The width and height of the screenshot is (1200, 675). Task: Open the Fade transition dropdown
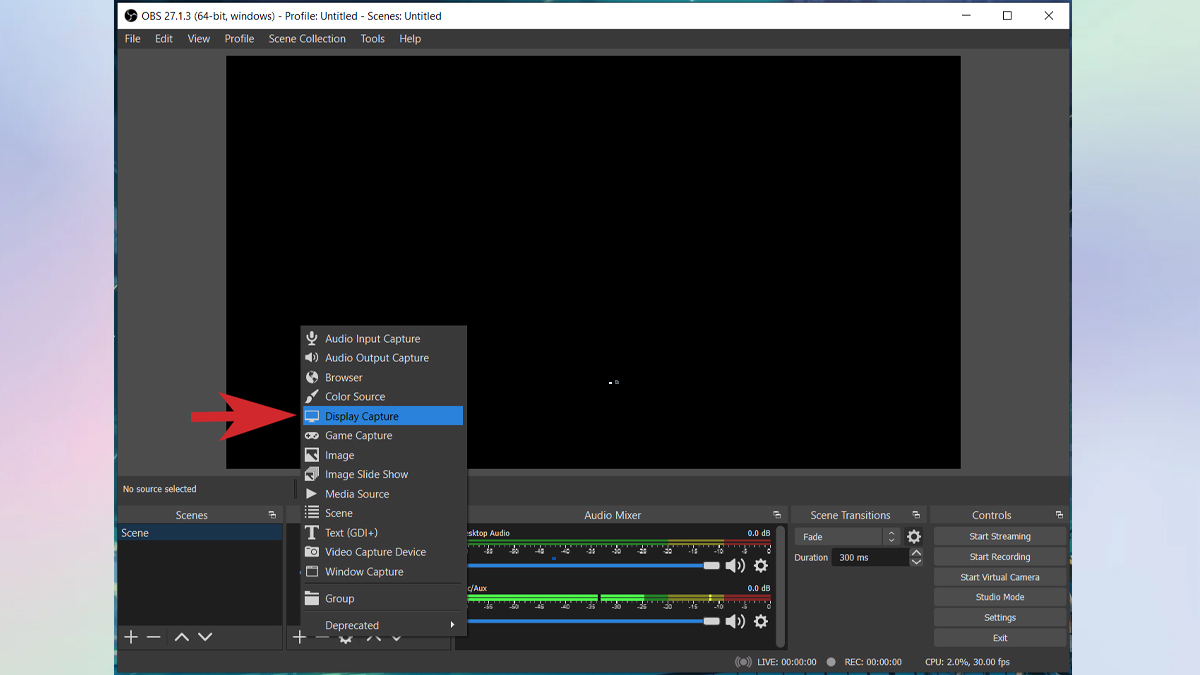[847, 537]
